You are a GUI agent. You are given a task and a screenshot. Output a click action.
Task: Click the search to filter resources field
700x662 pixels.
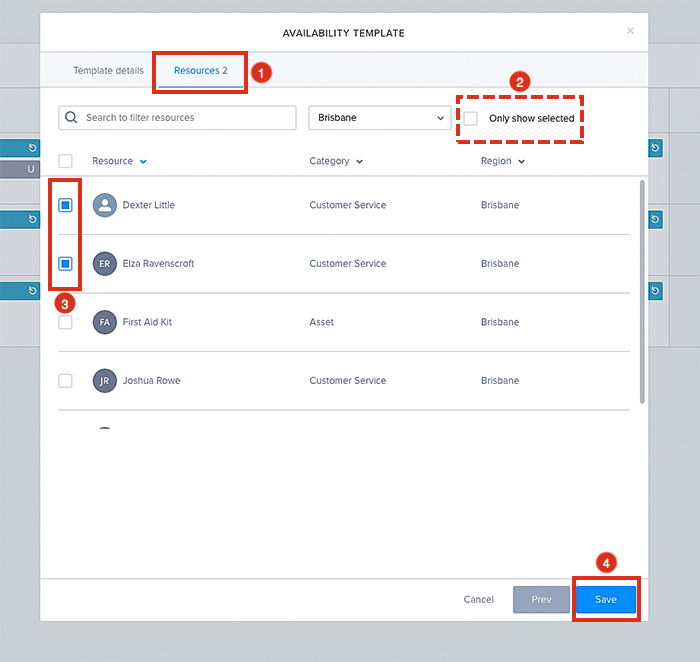click(177, 118)
